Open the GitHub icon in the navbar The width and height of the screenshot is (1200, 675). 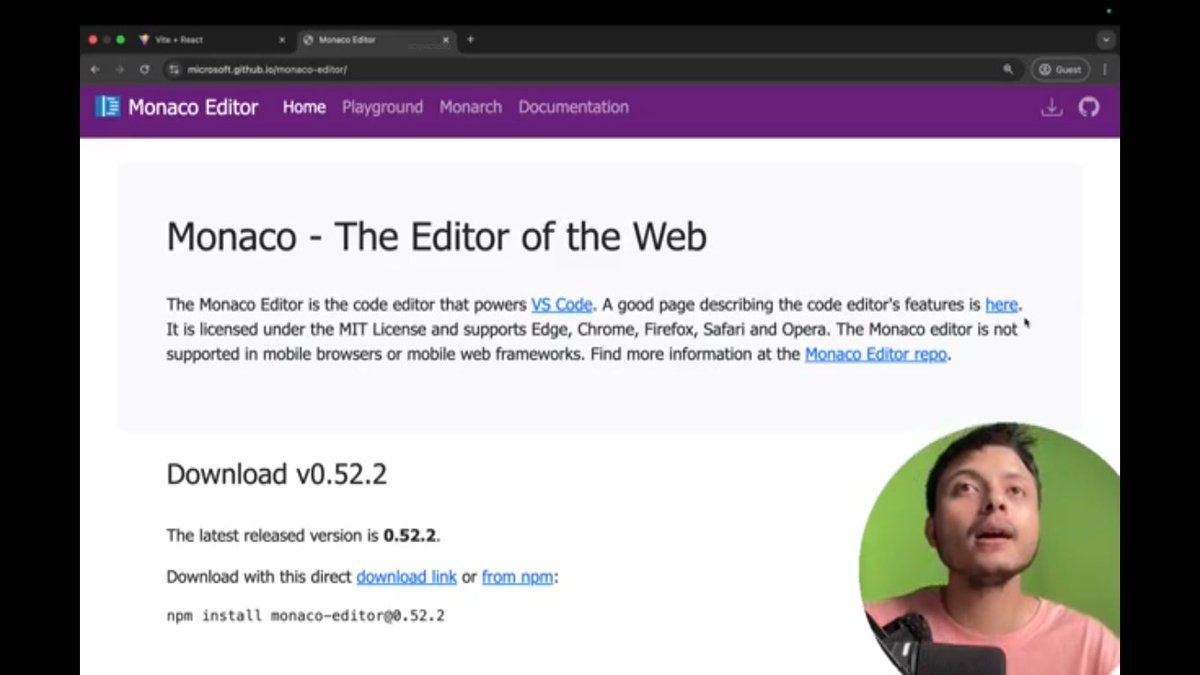[1089, 107]
